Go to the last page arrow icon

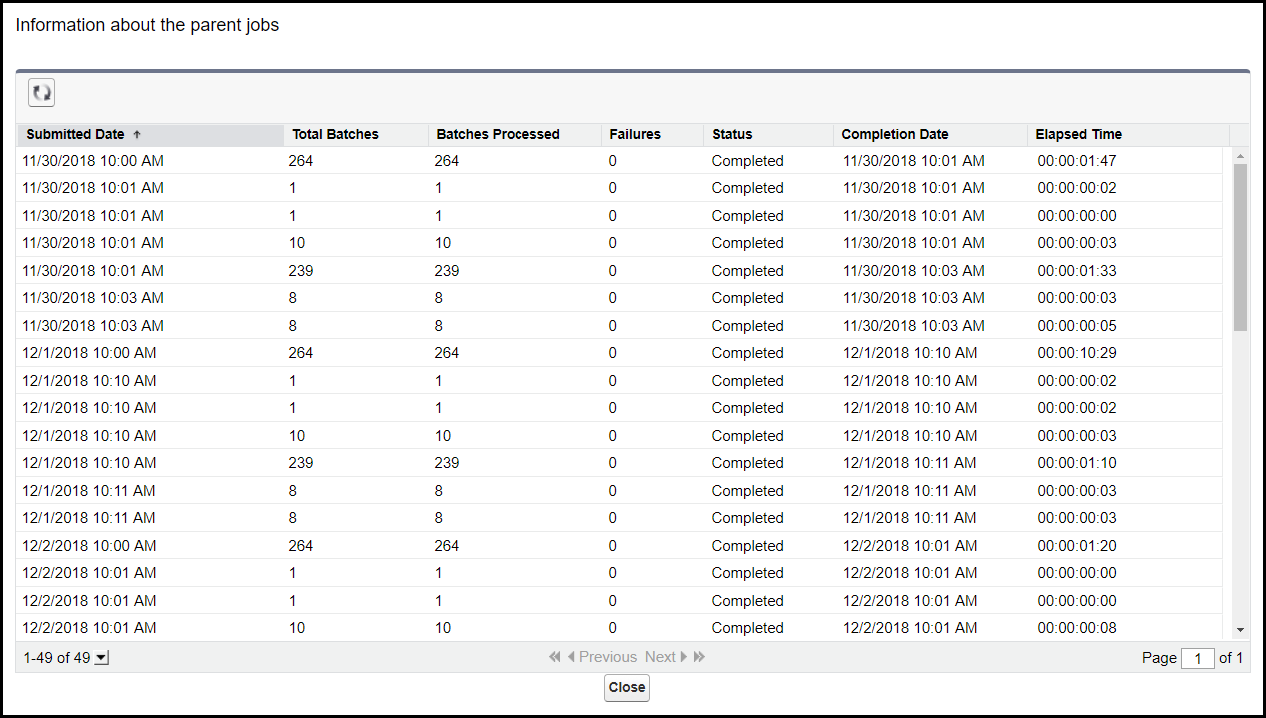point(699,657)
